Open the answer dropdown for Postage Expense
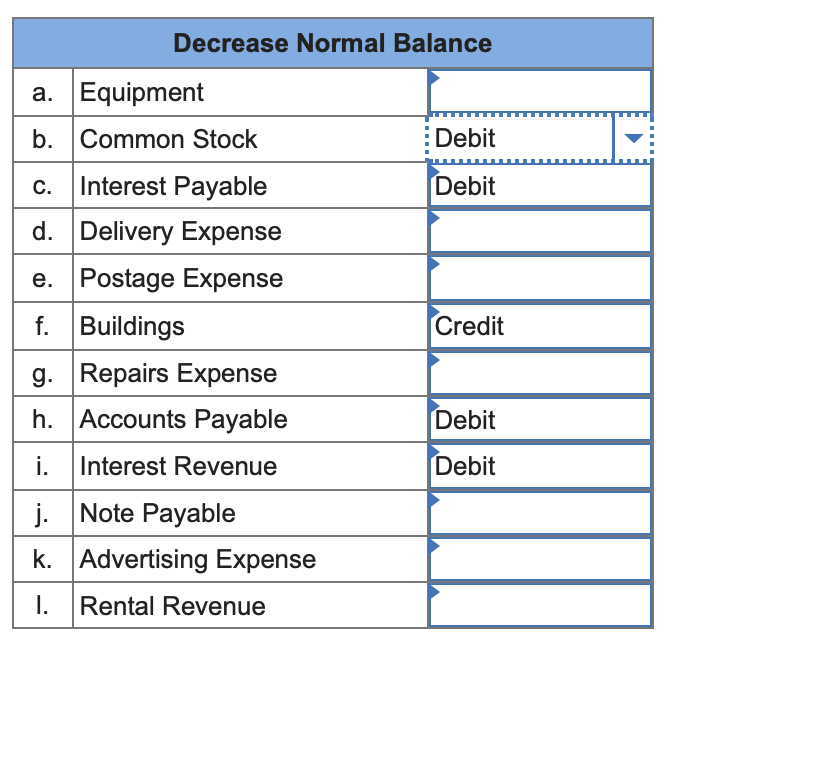 pos(540,278)
